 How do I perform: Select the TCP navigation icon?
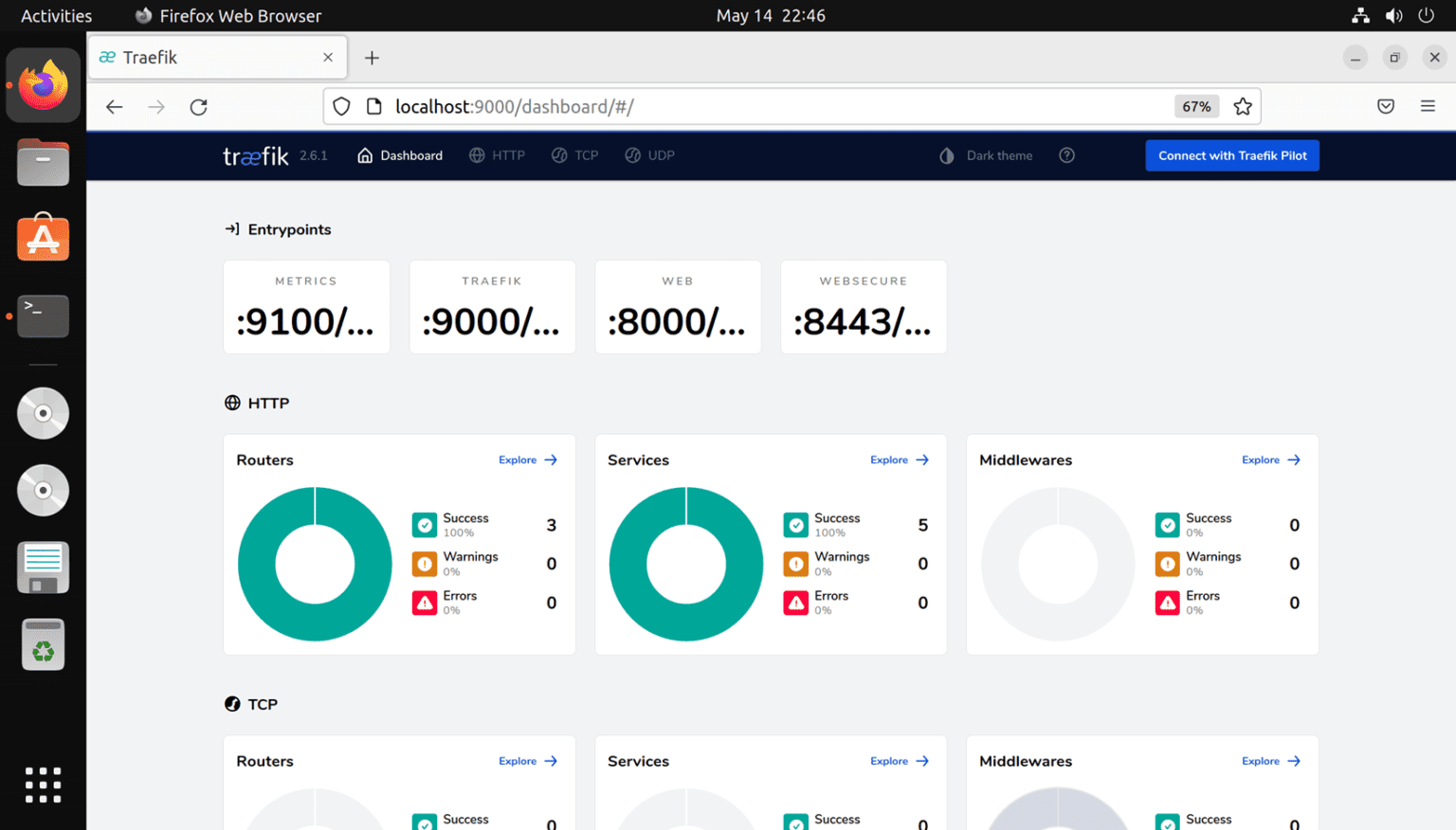click(559, 154)
